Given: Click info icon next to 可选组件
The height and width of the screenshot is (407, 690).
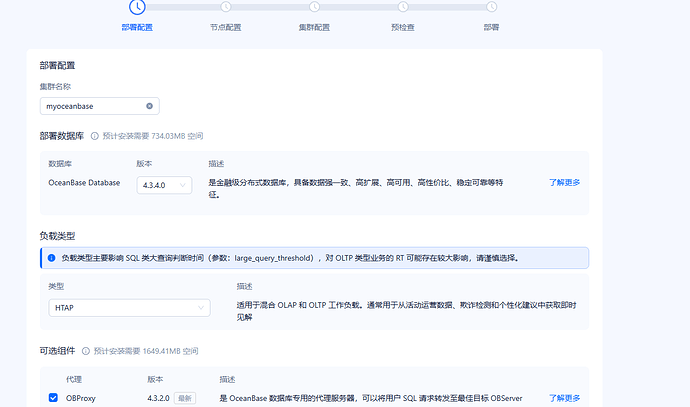Looking at the screenshot, I should [x=86, y=351].
